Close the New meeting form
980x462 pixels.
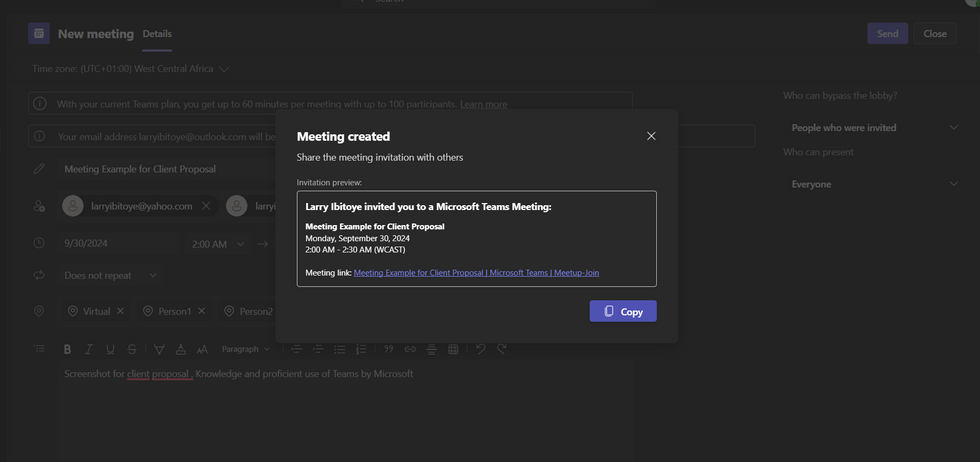(934, 34)
